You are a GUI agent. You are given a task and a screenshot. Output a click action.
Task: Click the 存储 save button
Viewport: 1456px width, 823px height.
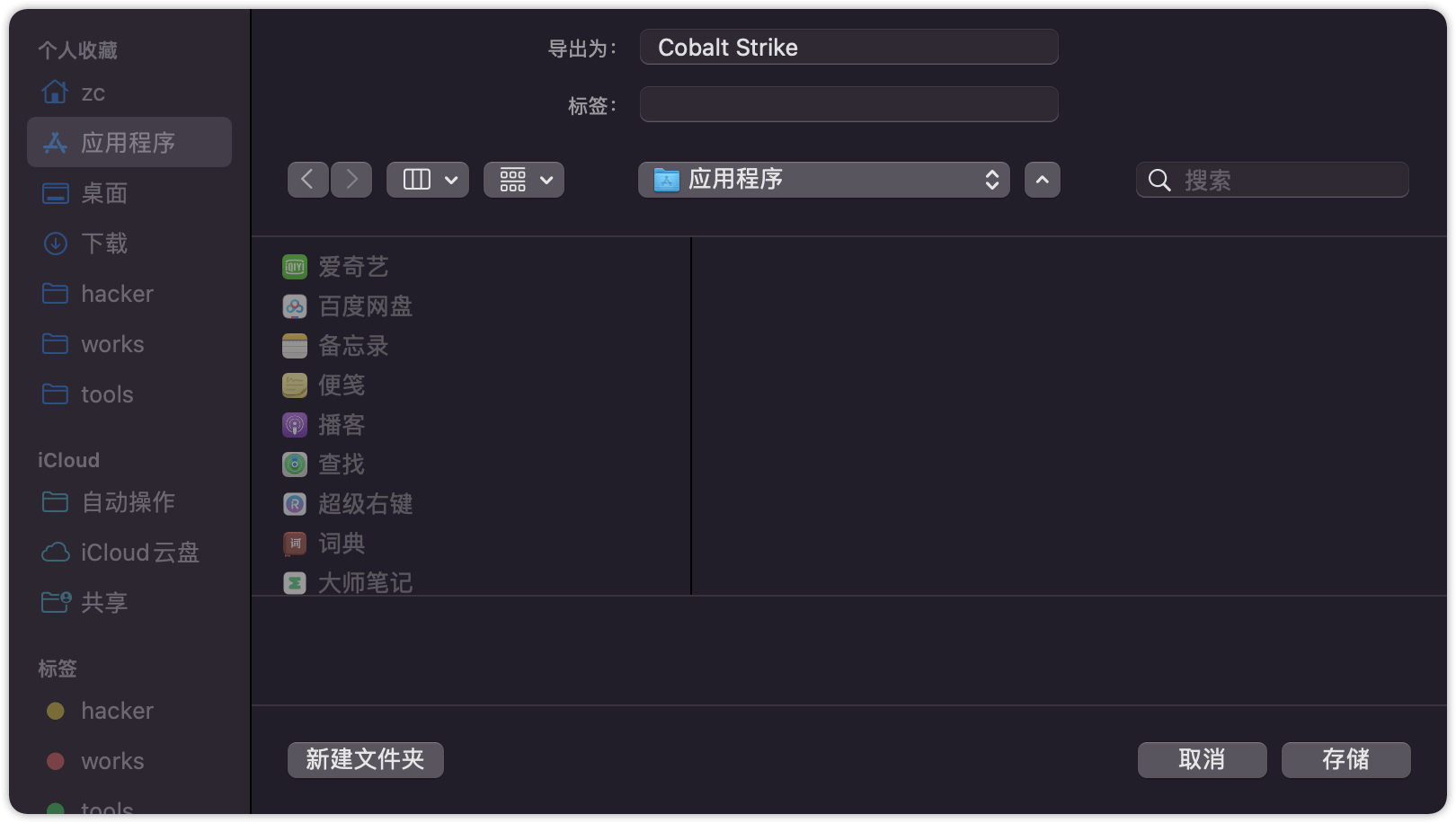[1345, 759]
